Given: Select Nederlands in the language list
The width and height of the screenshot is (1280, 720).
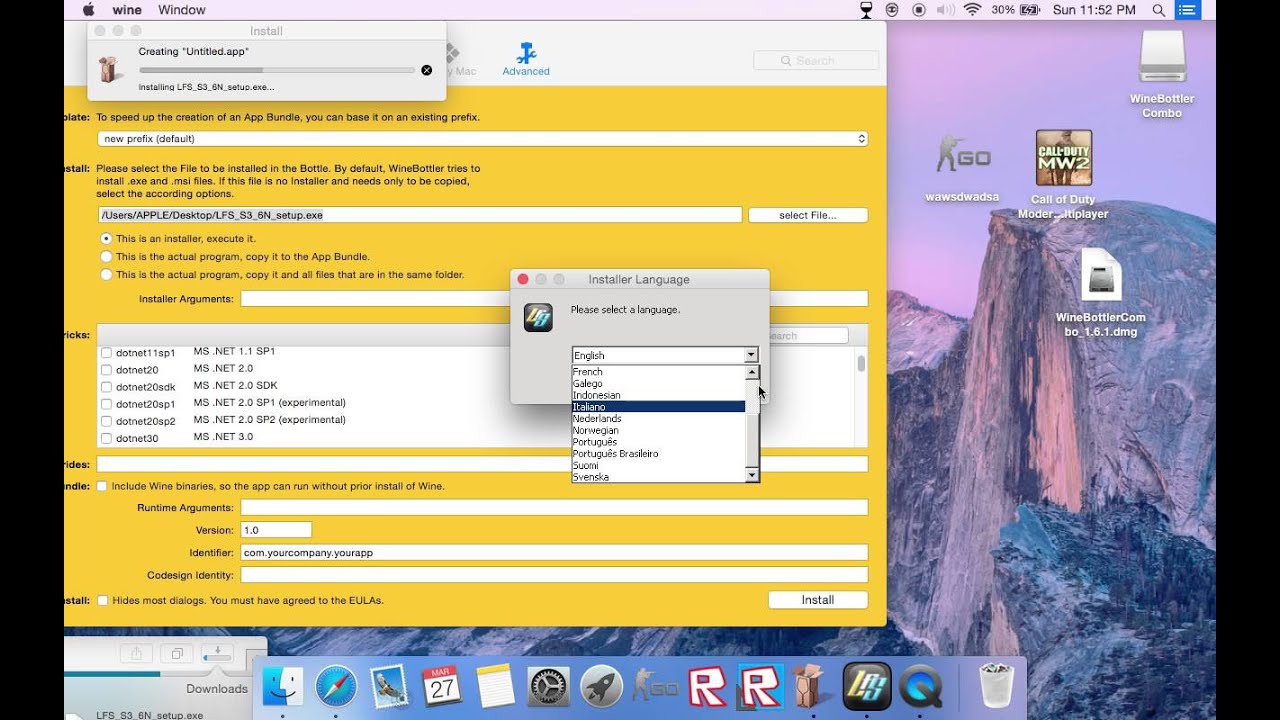Looking at the screenshot, I should click(659, 419).
